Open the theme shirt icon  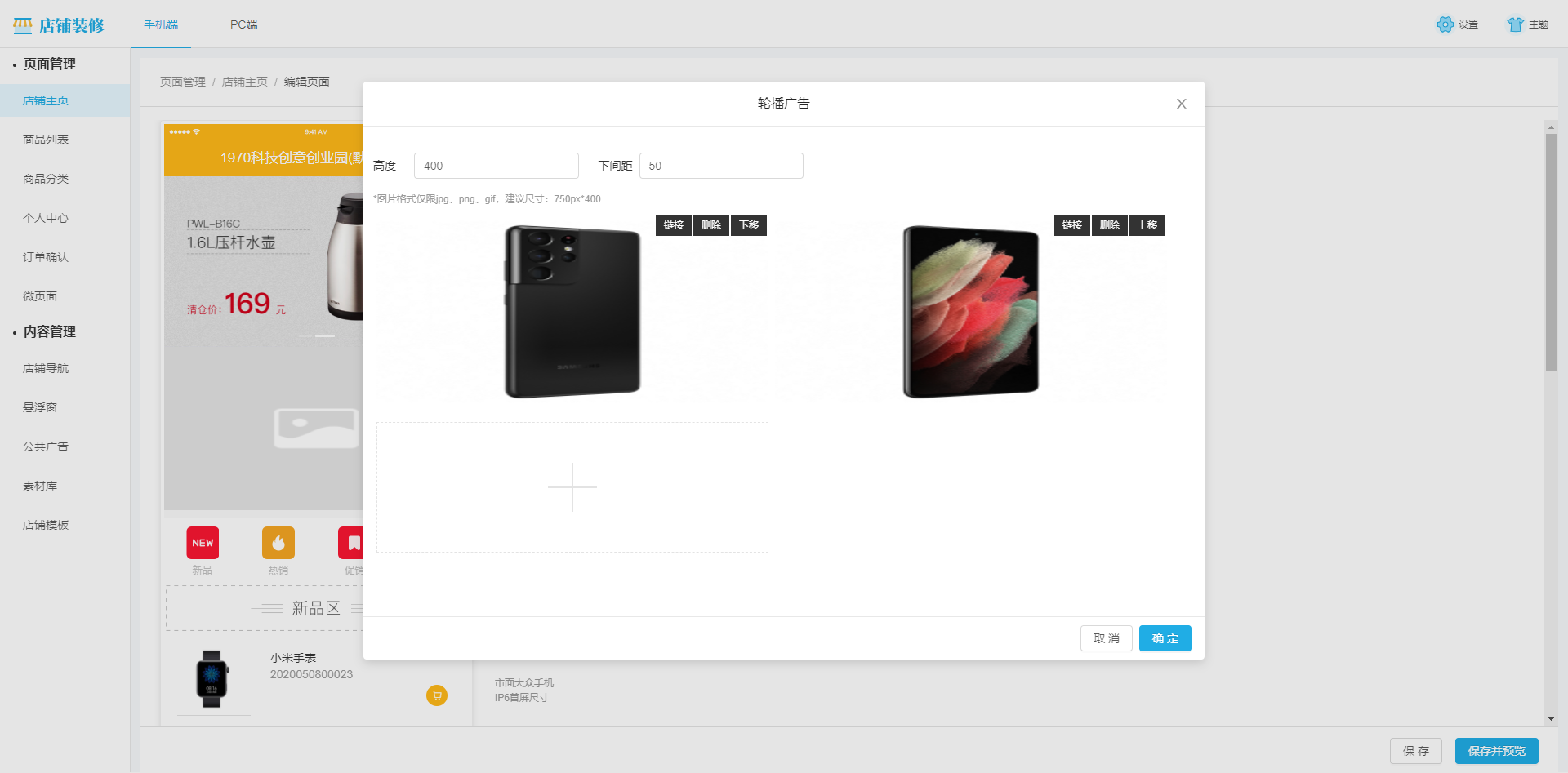(x=1515, y=24)
